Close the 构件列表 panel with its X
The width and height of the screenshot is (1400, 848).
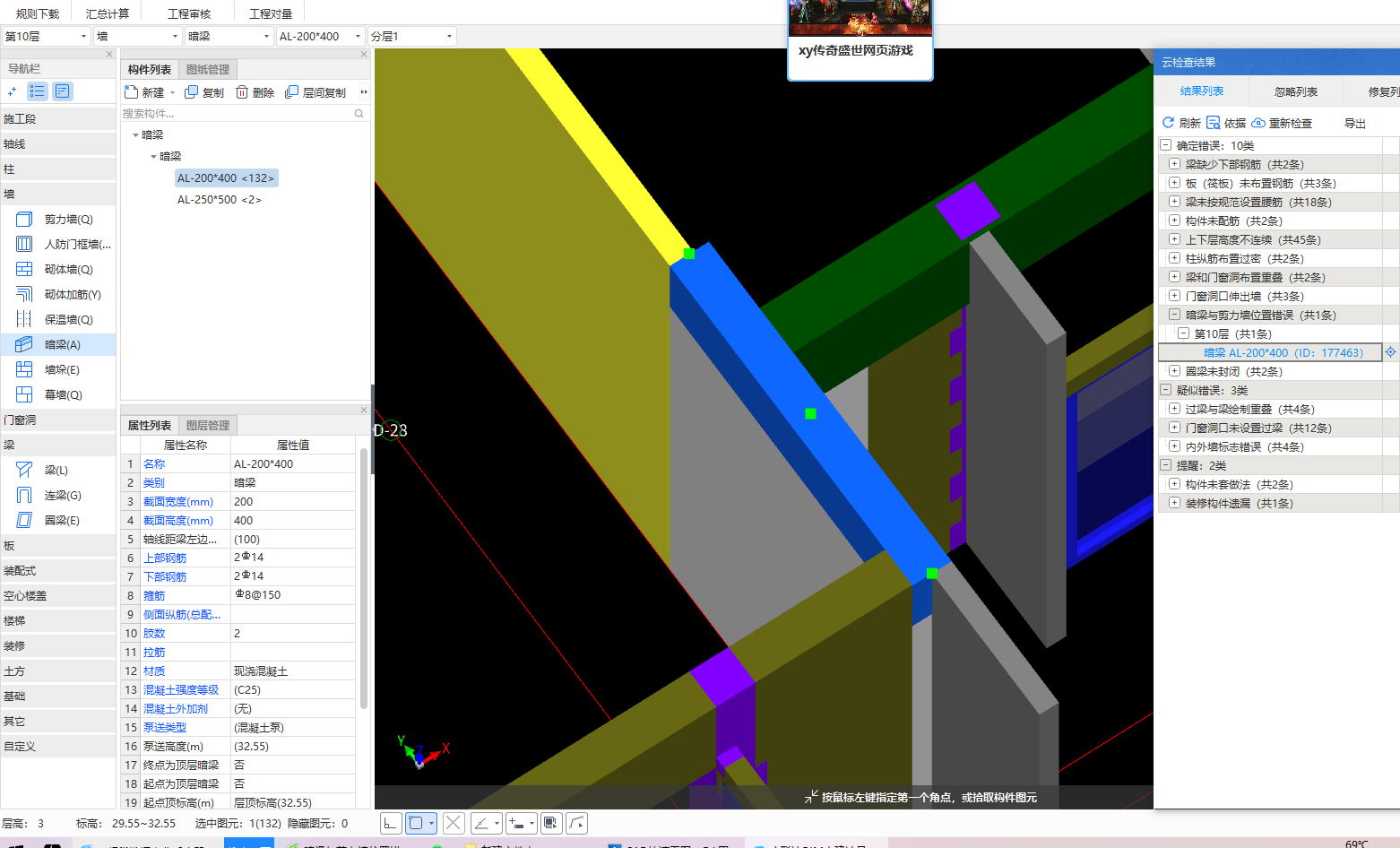[x=364, y=54]
